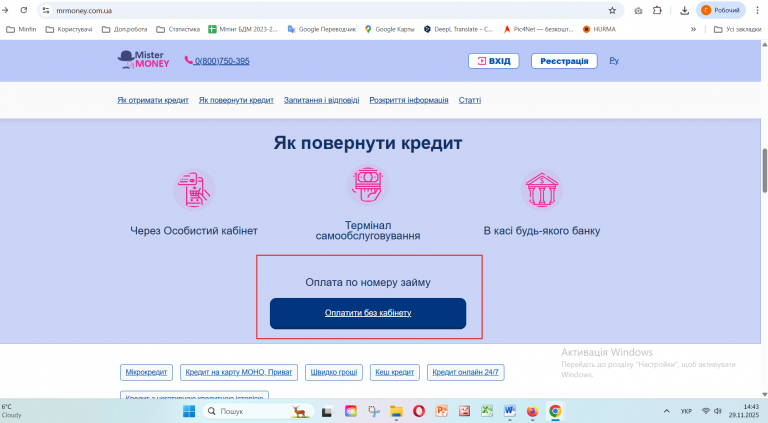This screenshot has height=423, width=768.
Task: Click the Оплатити без кабінету button
Action: click(x=368, y=313)
